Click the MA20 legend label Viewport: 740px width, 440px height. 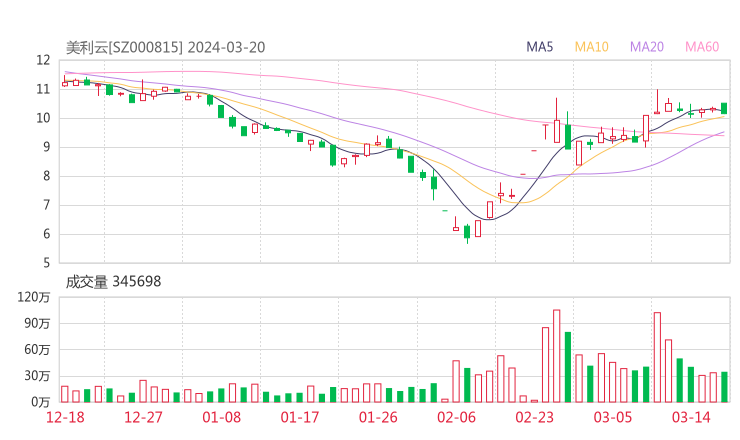647,47
